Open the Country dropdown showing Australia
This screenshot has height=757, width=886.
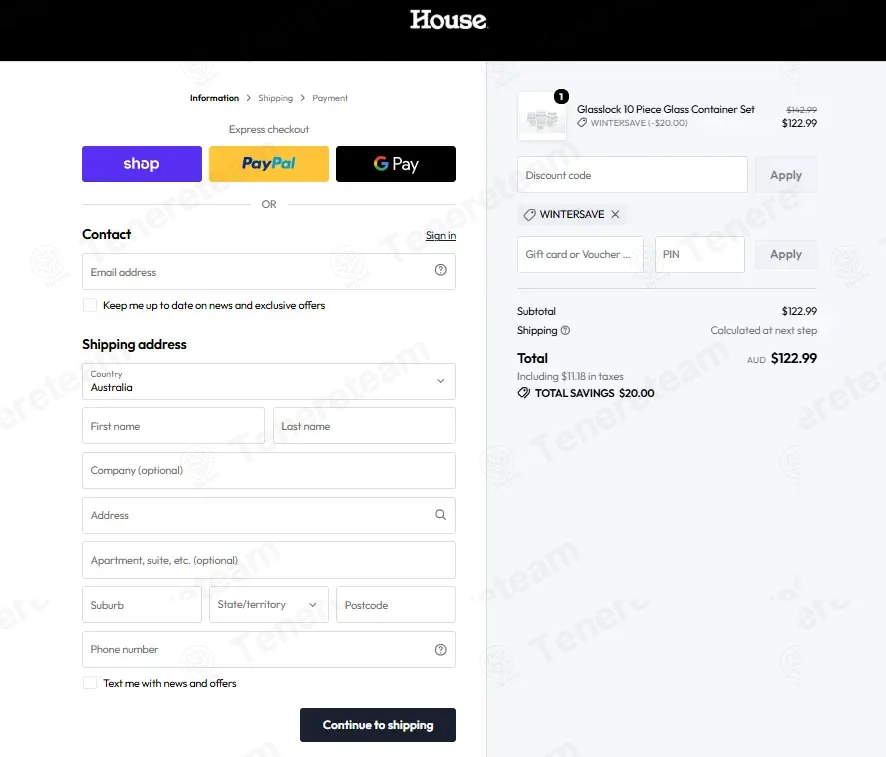pos(269,381)
